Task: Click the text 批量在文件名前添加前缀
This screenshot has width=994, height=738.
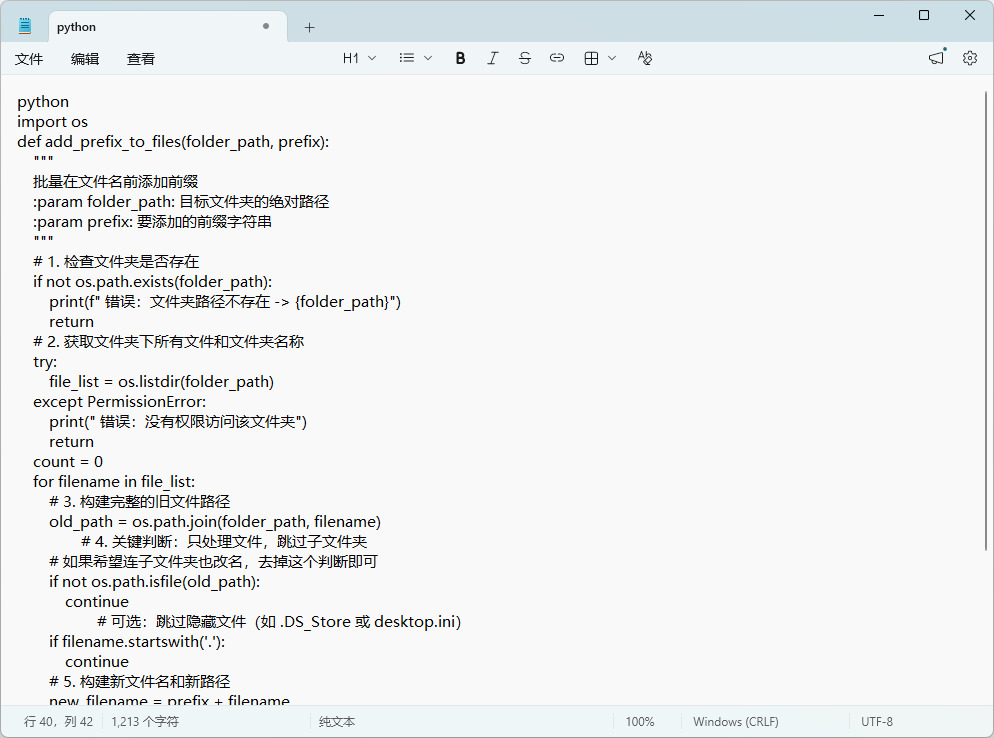Action: pyautogui.click(x=115, y=182)
